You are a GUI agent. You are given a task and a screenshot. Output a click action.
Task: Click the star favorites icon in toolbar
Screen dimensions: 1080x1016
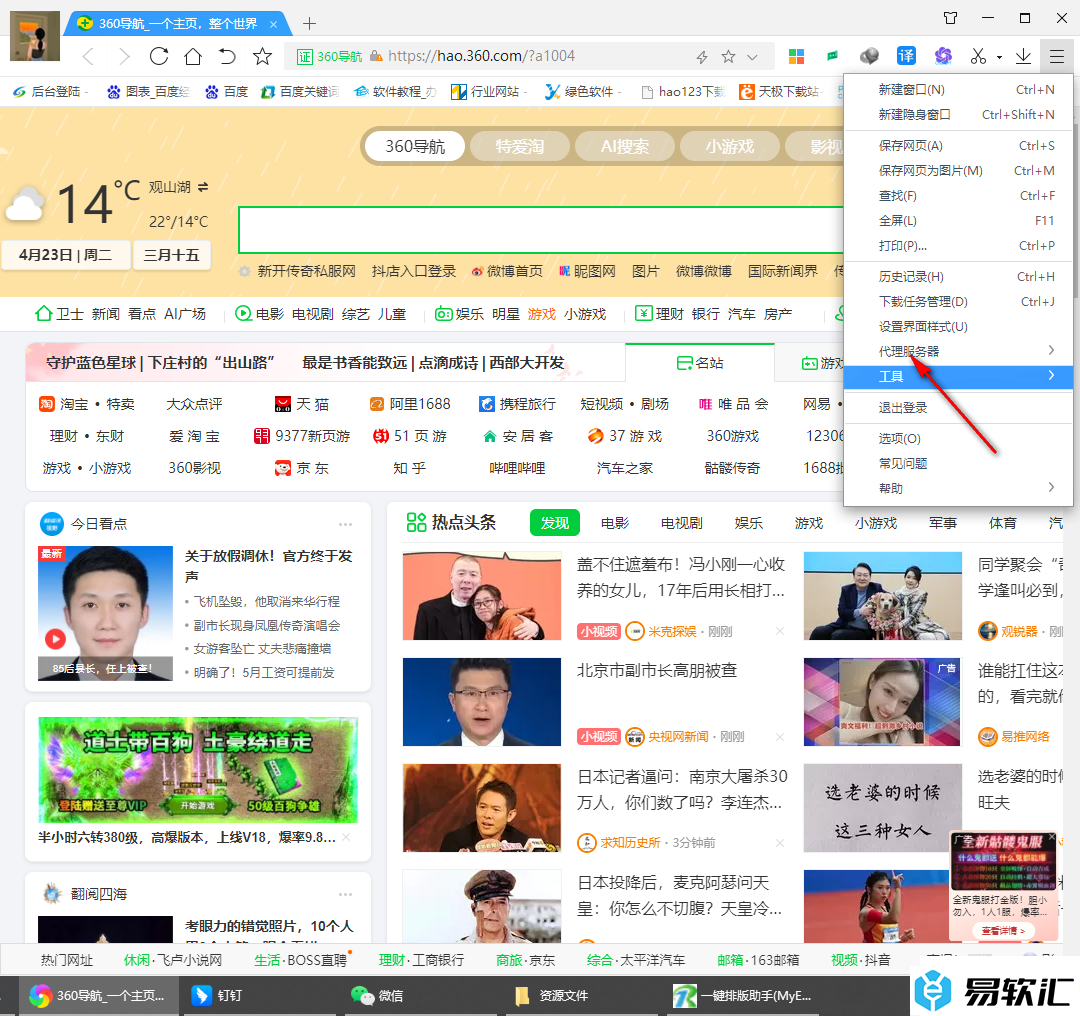pyautogui.click(x=262, y=56)
